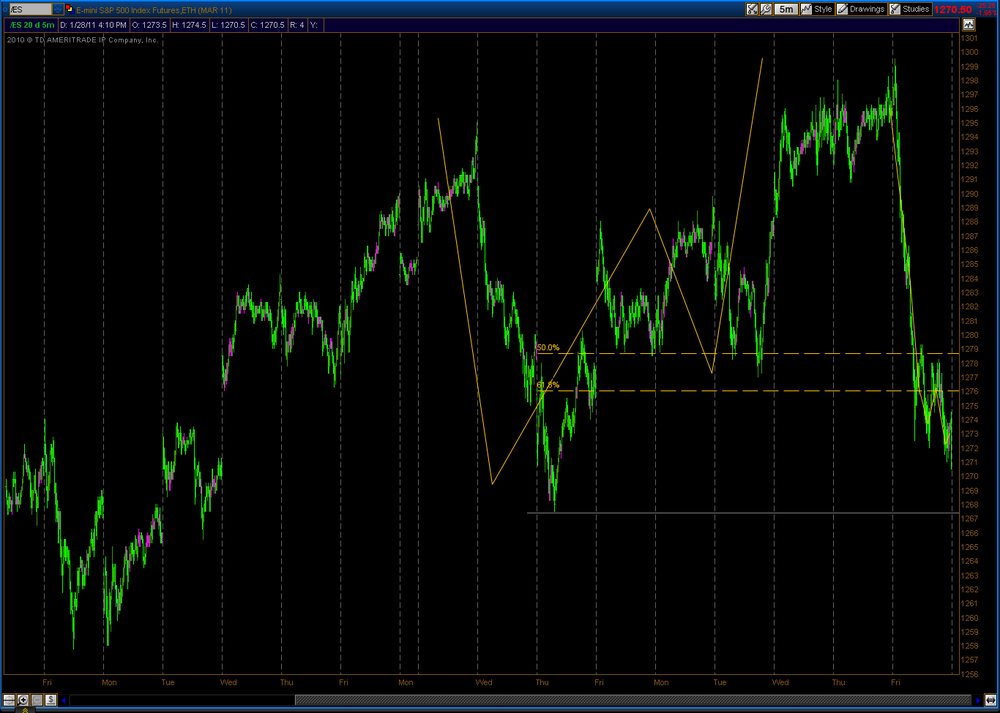Image resolution: width=1000 pixels, height=713 pixels.
Task: Click the 'O: 1273.5' open value cell
Action: tap(149, 26)
